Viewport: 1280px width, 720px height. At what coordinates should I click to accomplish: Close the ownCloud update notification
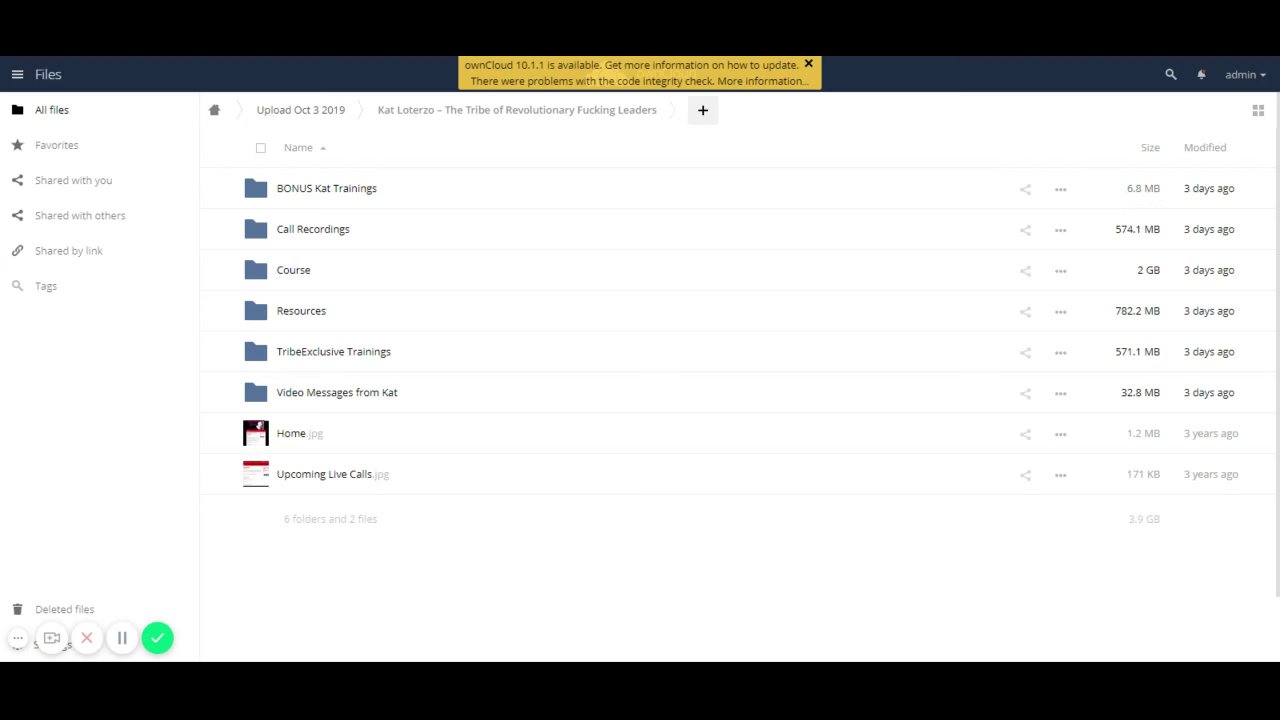pyautogui.click(x=808, y=64)
